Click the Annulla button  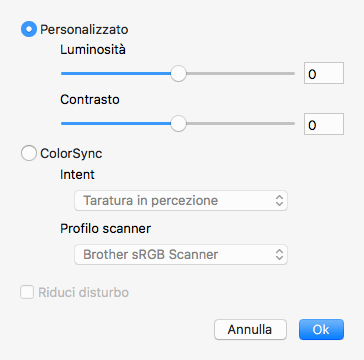[x=250, y=330]
